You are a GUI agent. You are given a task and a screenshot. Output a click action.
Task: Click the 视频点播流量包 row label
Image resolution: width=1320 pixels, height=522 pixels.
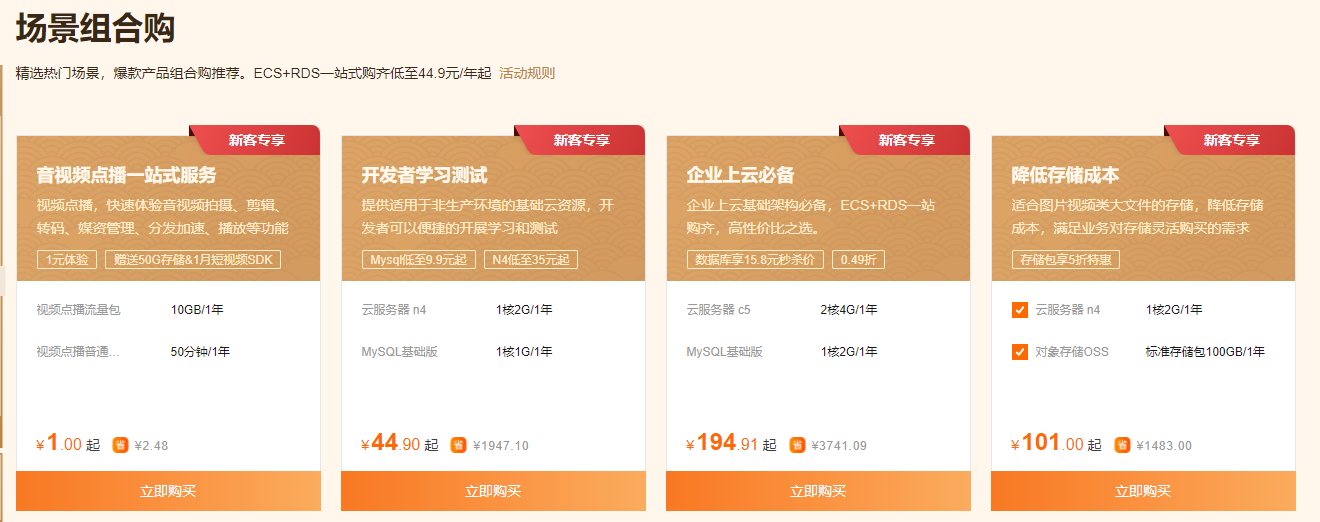coord(78,310)
